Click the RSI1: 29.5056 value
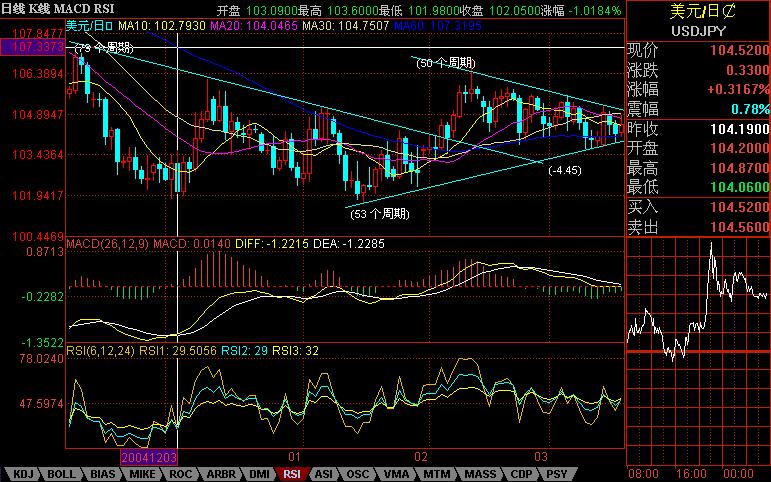The height and width of the screenshot is (482, 771). [x=178, y=351]
